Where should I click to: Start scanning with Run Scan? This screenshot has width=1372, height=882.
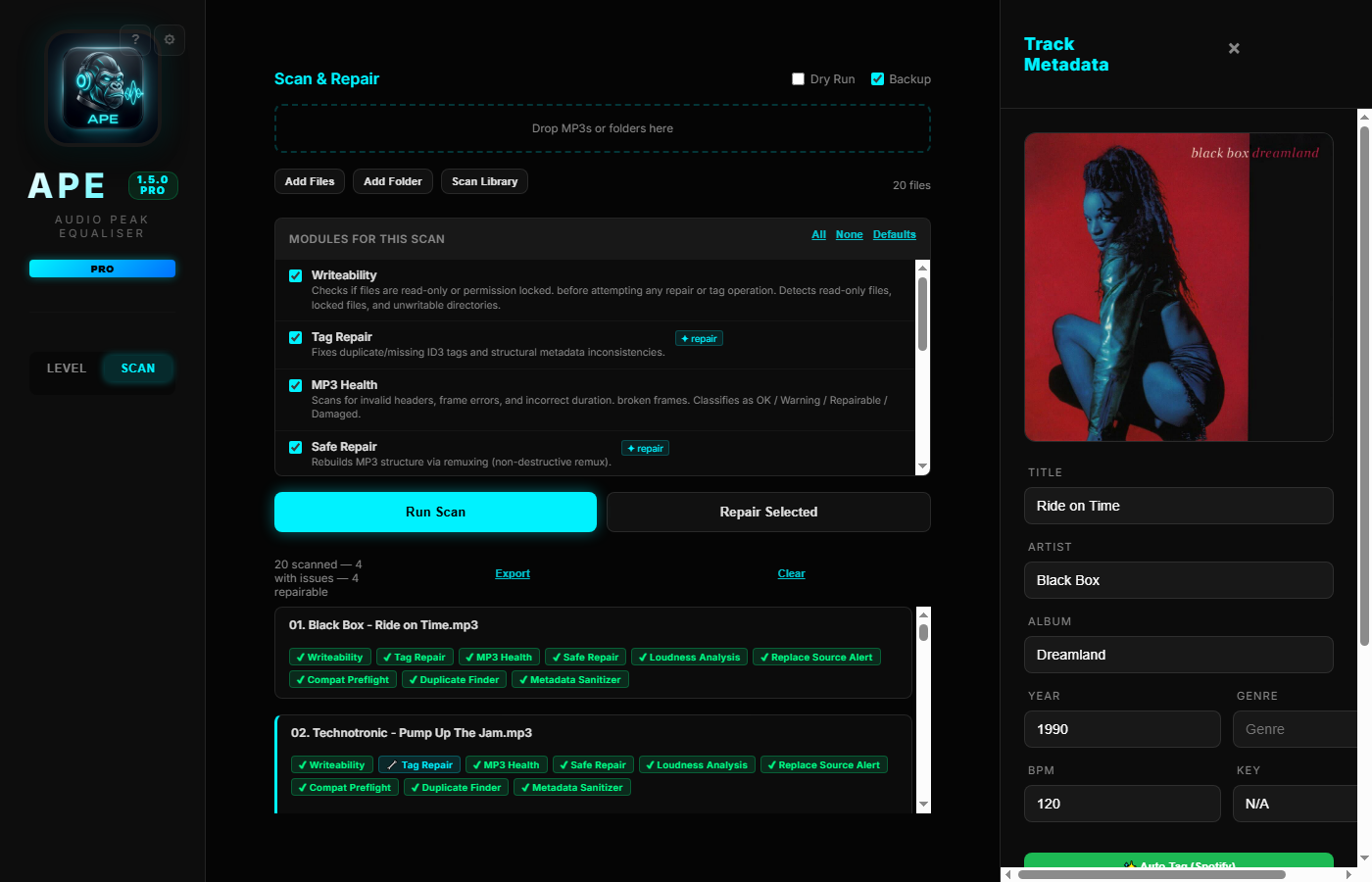pyautogui.click(x=435, y=512)
